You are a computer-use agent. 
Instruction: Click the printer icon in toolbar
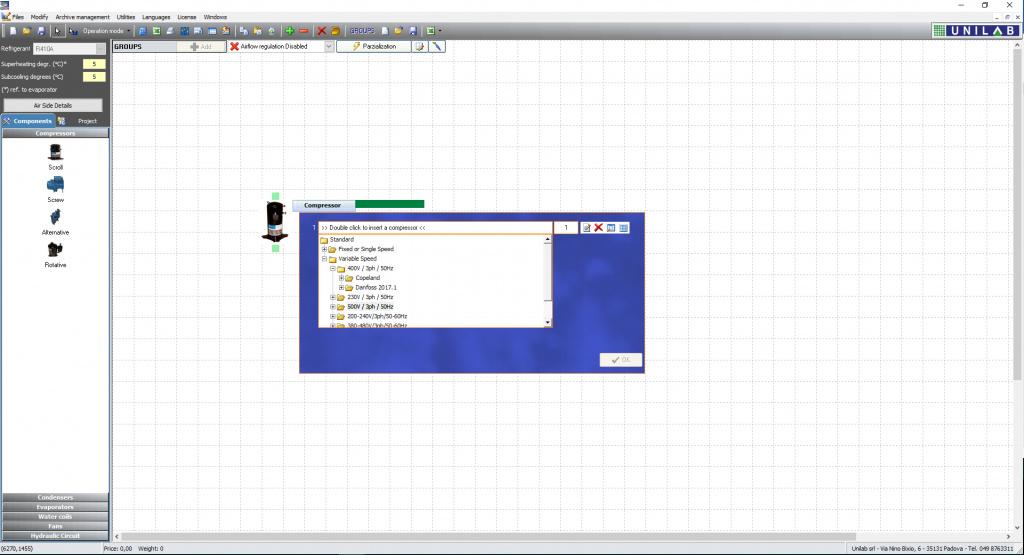pyautogui.click(x=170, y=31)
